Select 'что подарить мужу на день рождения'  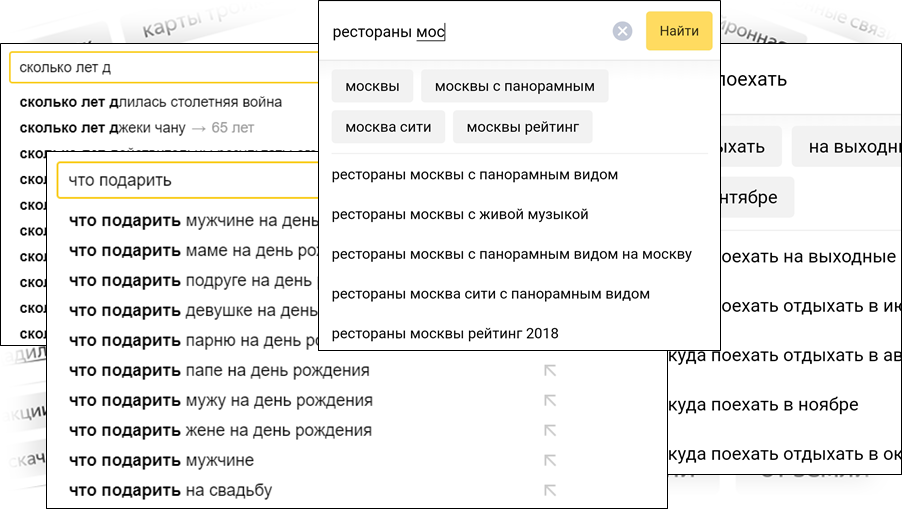(x=221, y=400)
